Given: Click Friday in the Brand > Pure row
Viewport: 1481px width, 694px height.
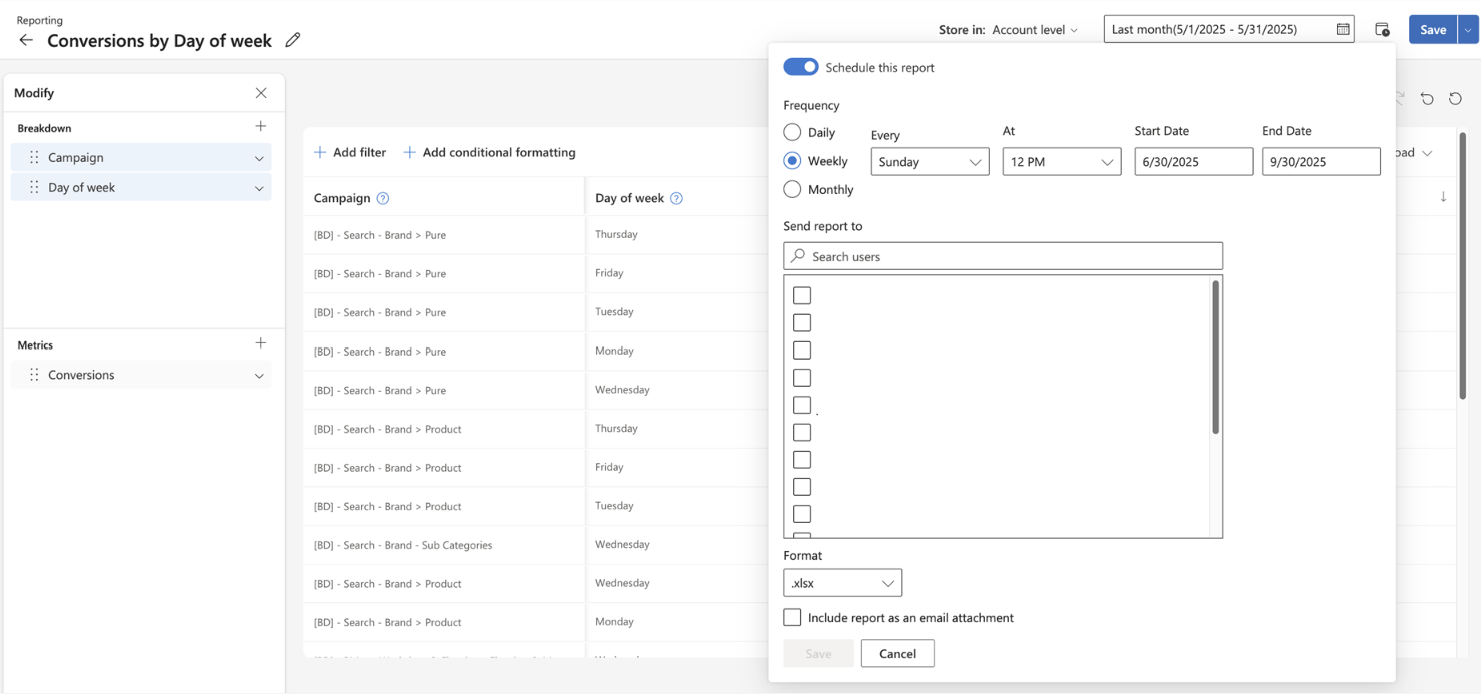Looking at the screenshot, I should coord(609,272).
